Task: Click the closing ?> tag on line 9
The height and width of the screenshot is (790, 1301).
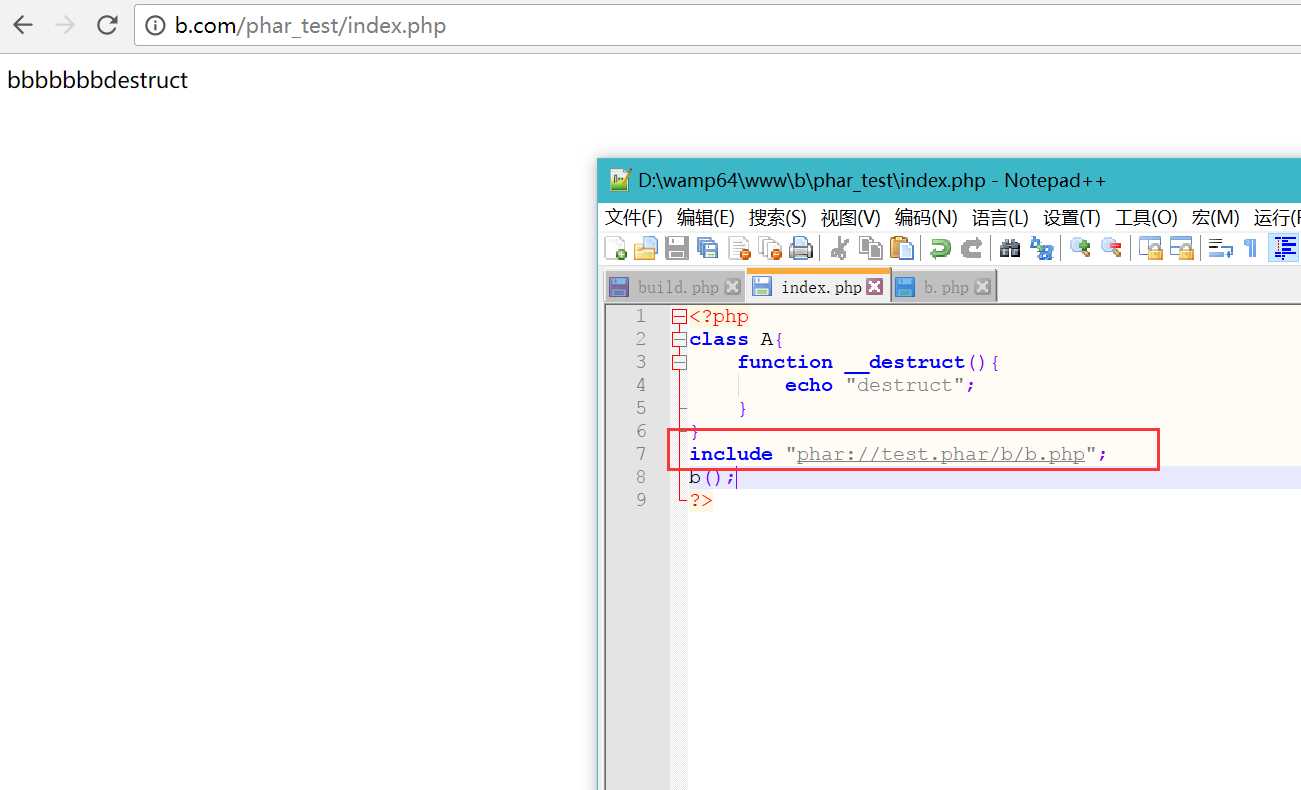Action: tap(701, 500)
